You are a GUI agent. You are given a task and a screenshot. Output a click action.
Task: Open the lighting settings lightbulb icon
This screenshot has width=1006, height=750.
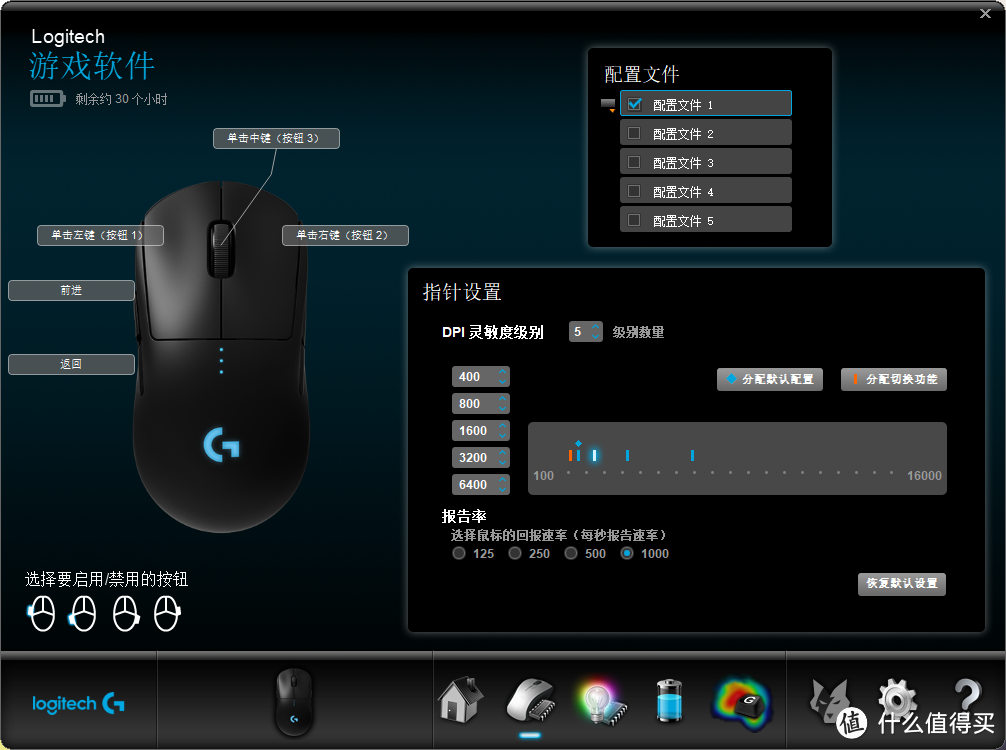tap(601, 702)
